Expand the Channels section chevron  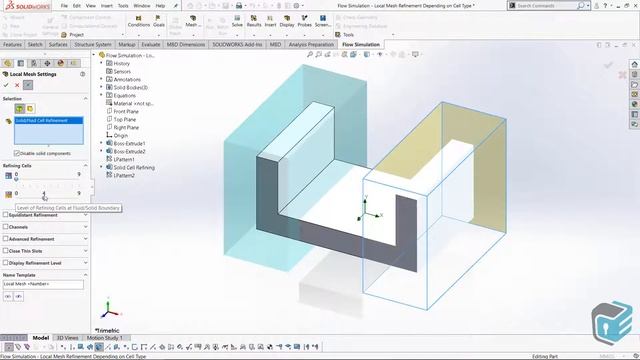[85, 227]
